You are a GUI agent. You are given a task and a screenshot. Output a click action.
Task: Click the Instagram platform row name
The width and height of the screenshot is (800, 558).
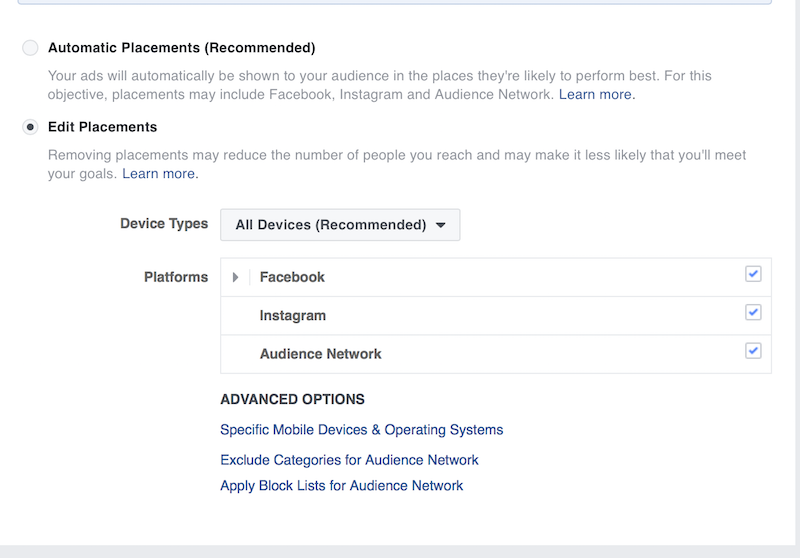293,316
